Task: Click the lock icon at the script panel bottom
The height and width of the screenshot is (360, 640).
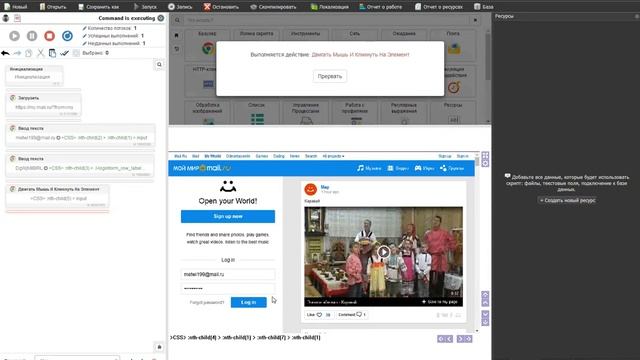Action: point(159,347)
